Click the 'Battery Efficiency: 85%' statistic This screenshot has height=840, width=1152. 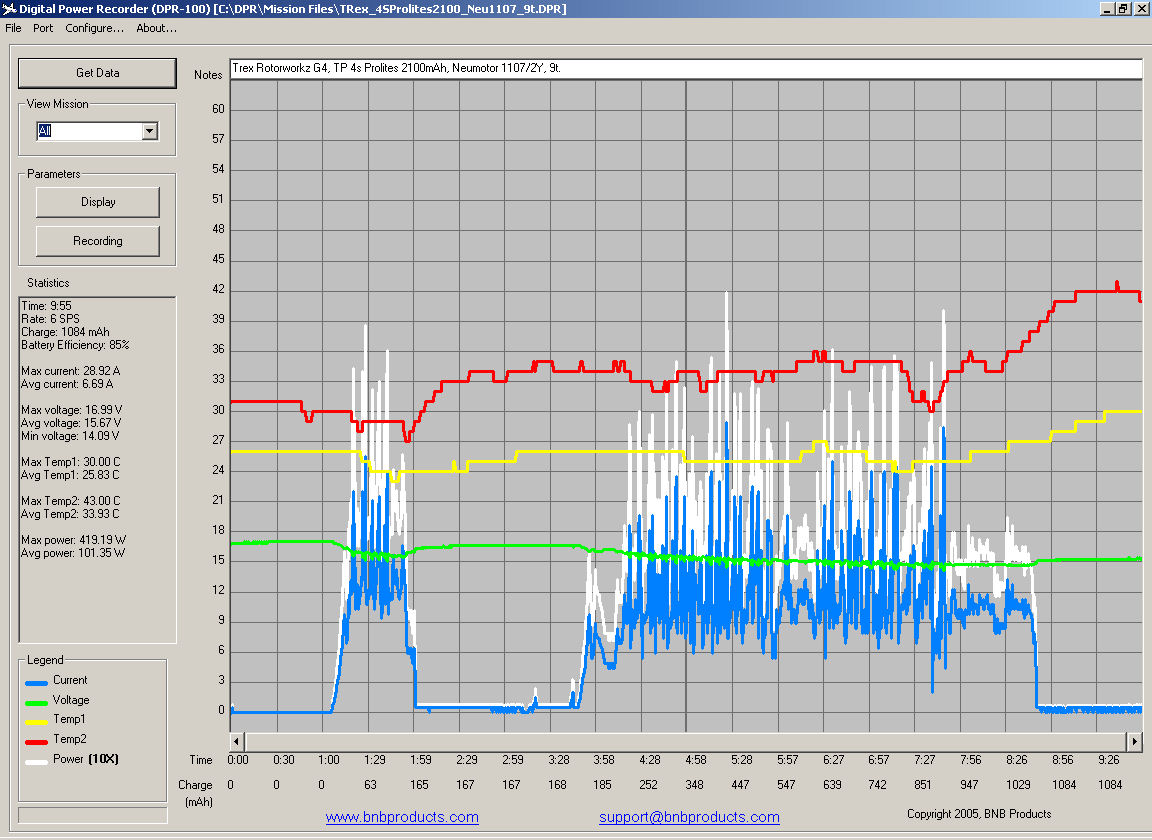coord(75,345)
